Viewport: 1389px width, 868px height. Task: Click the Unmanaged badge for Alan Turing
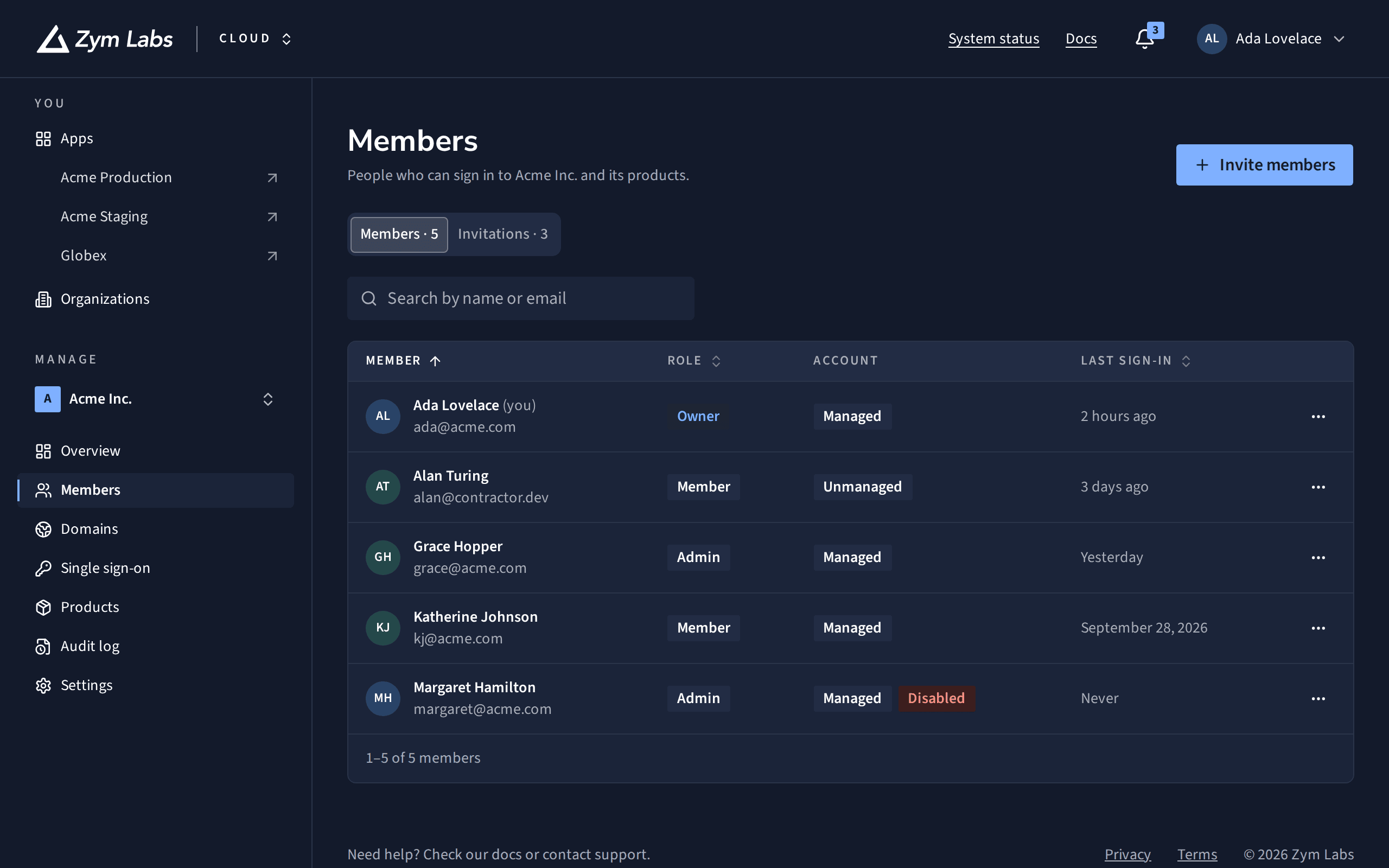862,487
